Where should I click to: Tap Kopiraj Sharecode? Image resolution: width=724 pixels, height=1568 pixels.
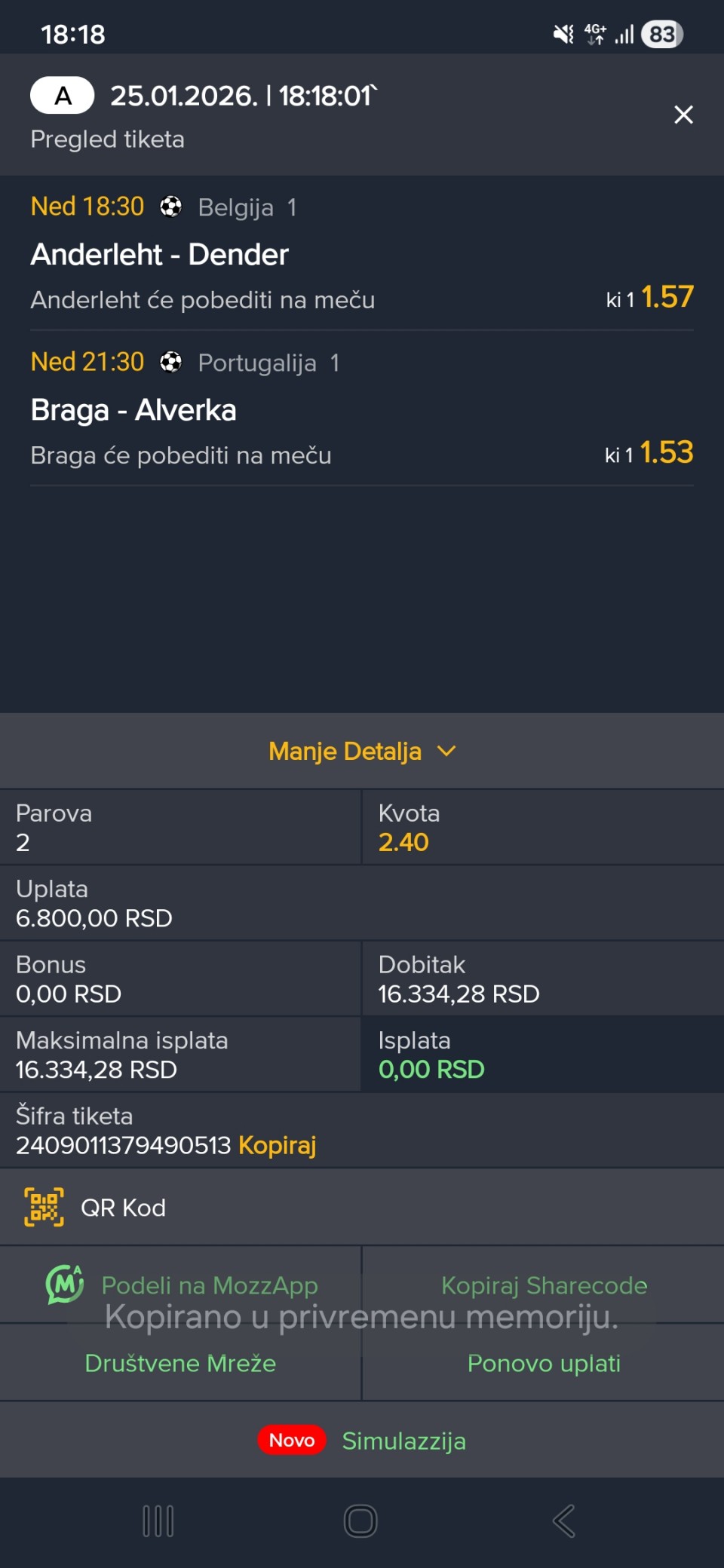click(544, 1285)
